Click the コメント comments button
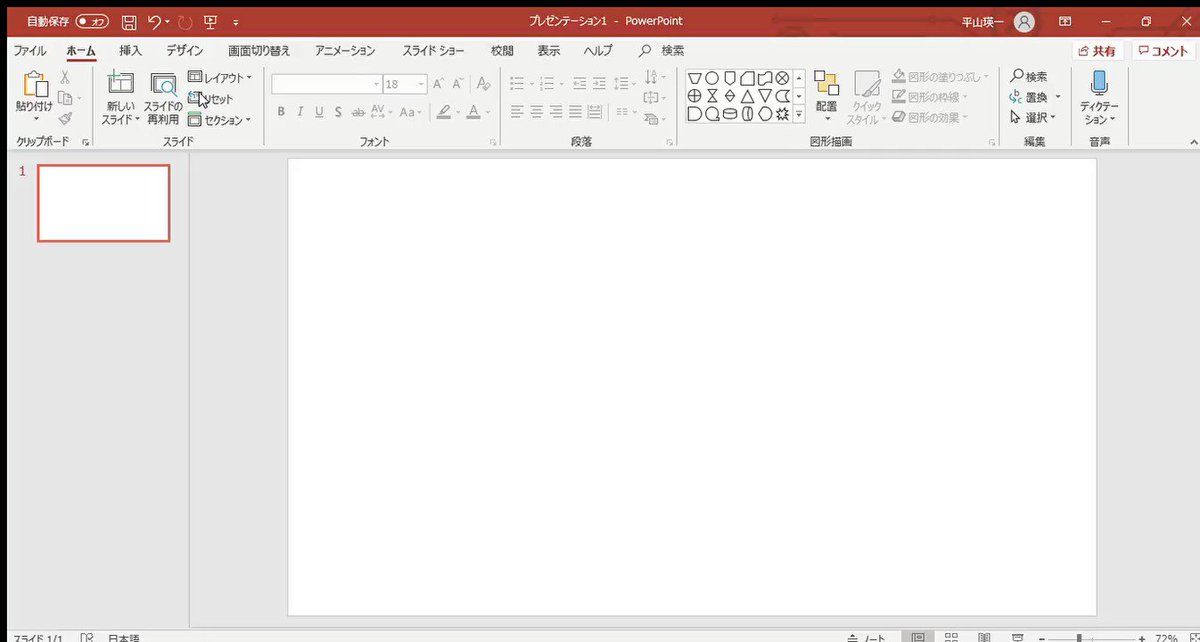 [1163, 51]
